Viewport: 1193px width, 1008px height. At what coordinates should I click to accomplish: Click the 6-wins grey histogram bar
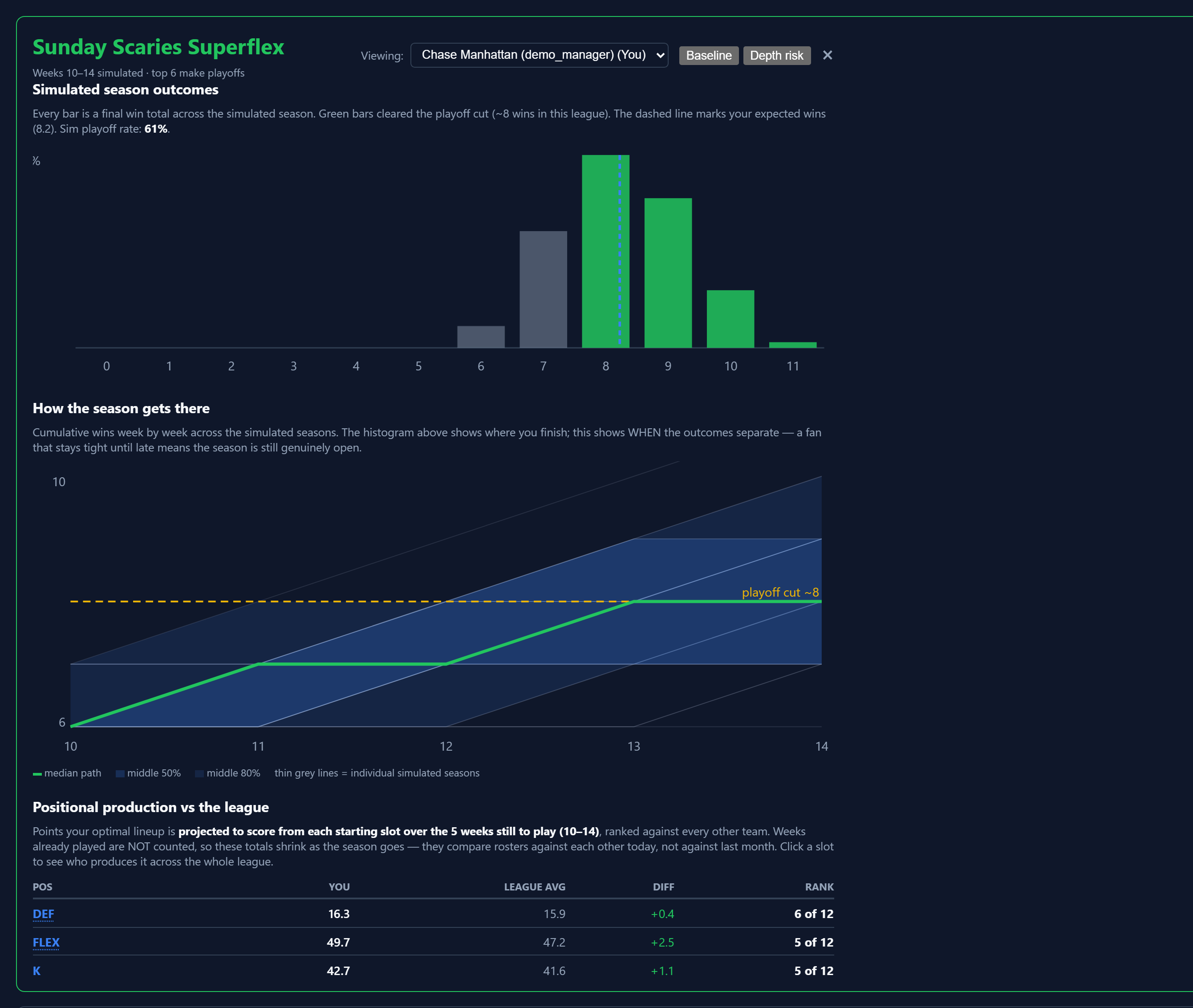pyautogui.click(x=480, y=337)
